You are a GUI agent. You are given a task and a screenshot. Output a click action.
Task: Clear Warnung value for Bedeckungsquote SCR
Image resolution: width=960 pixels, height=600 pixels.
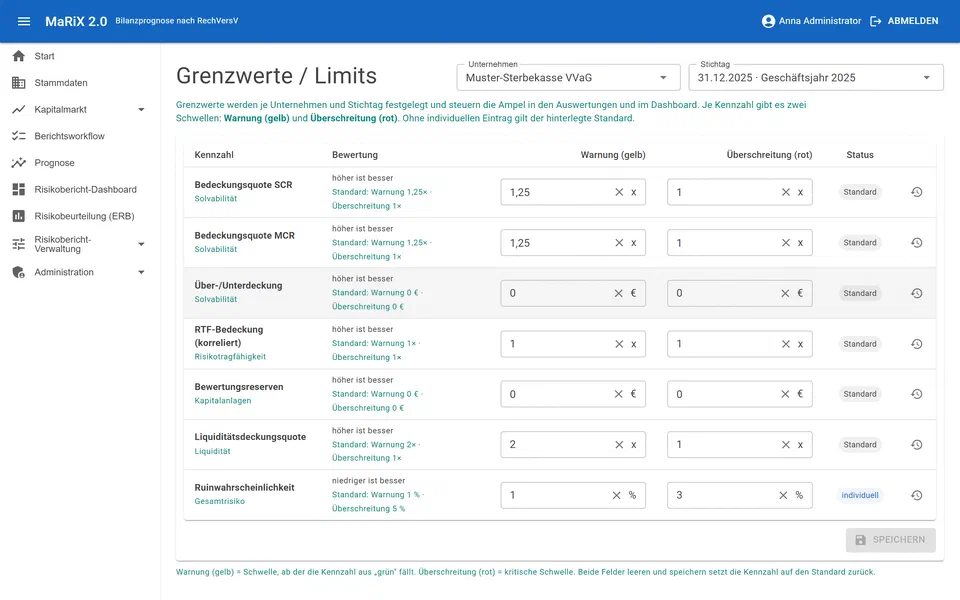pos(619,192)
